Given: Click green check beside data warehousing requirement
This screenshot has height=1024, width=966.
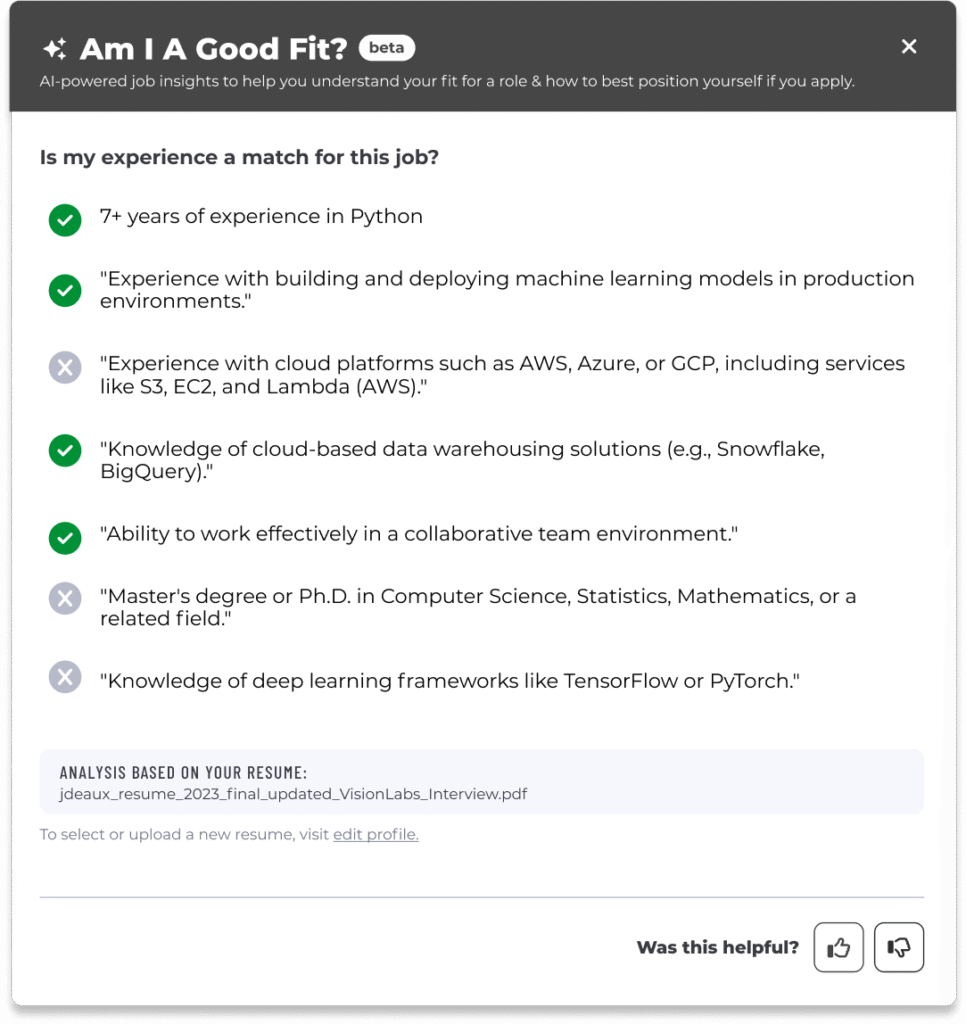Looking at the screenshot, I should (x=65, y=451).
